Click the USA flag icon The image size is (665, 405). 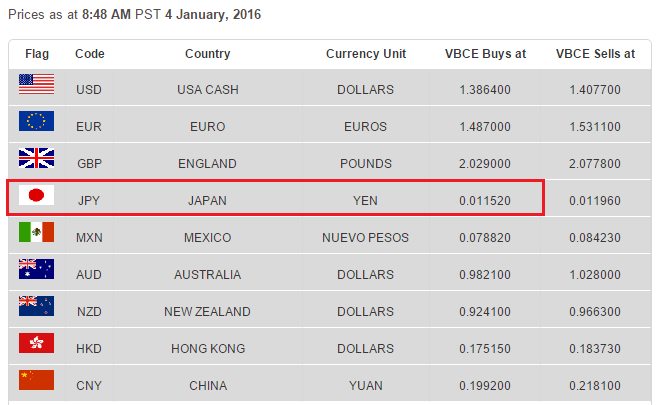(x=36, y=84)
